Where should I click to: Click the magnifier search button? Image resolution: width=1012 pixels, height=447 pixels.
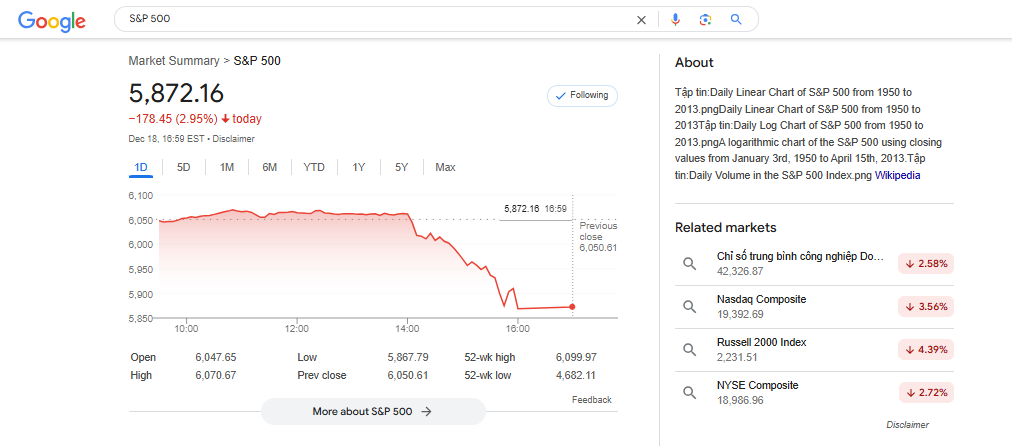pos(736,20)
